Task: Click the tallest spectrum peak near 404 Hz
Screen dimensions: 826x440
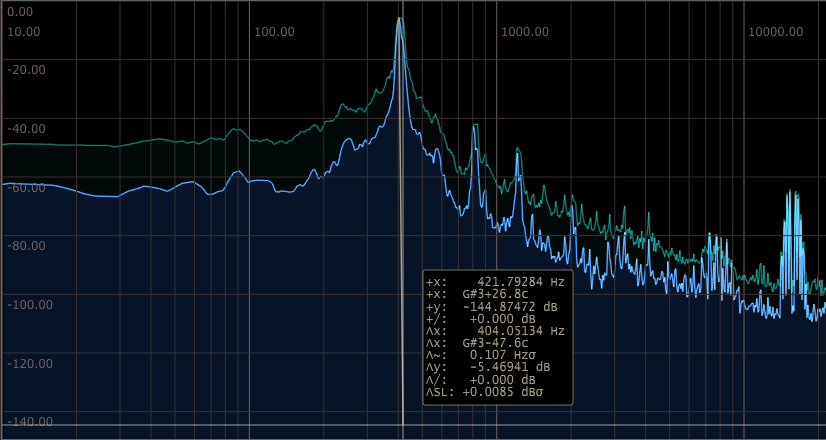Action: (399, 21)
